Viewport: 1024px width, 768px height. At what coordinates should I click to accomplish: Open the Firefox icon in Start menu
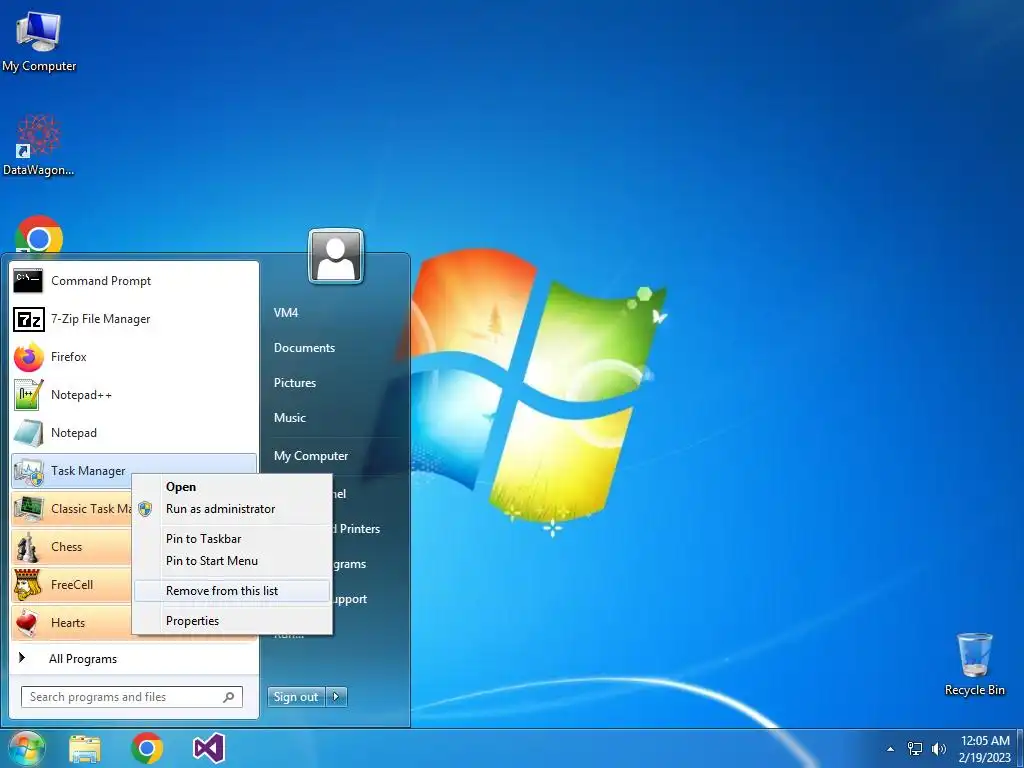click(x=28, y=357)
